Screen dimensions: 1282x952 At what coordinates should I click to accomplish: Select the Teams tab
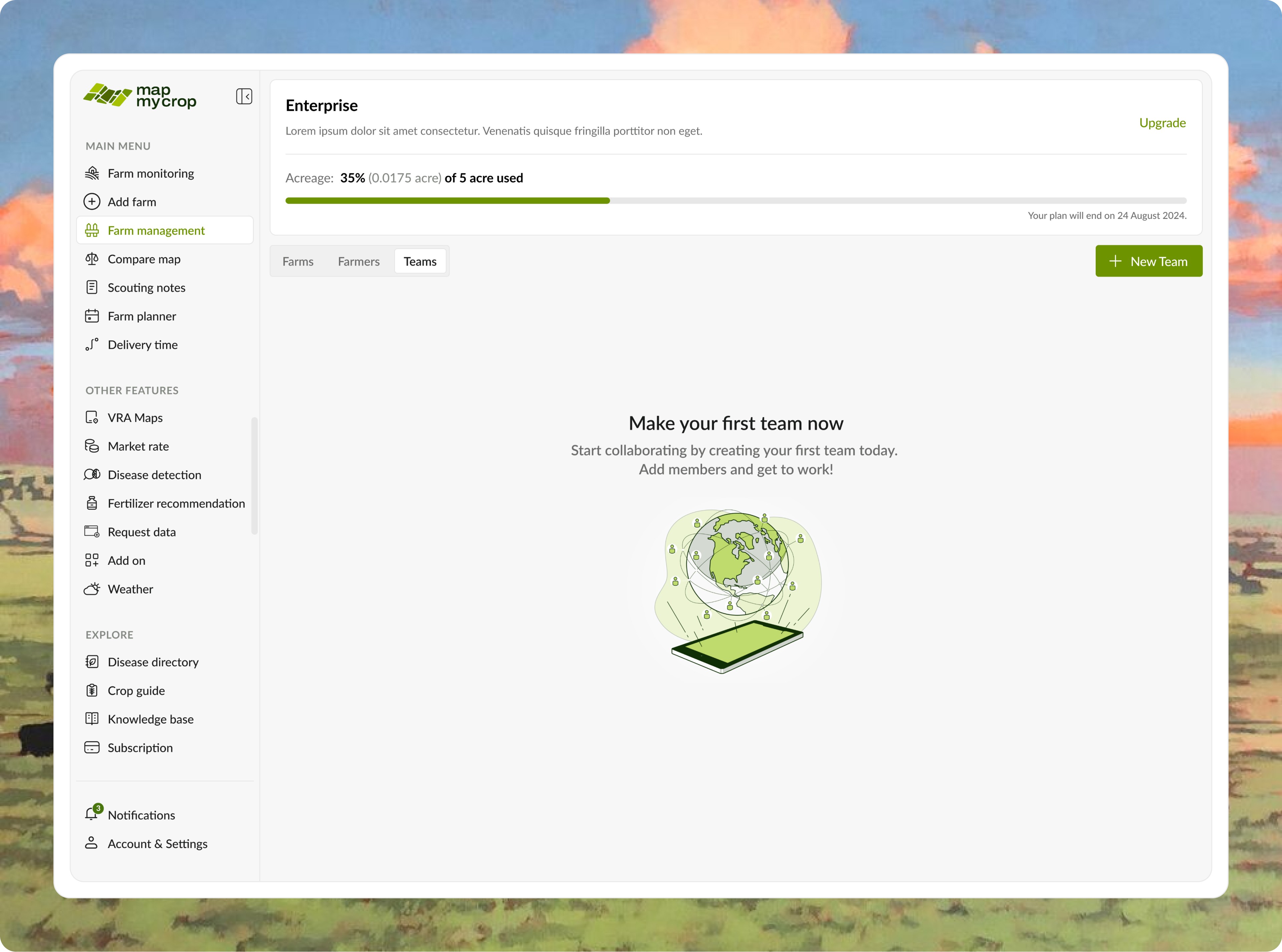(420, 262)
